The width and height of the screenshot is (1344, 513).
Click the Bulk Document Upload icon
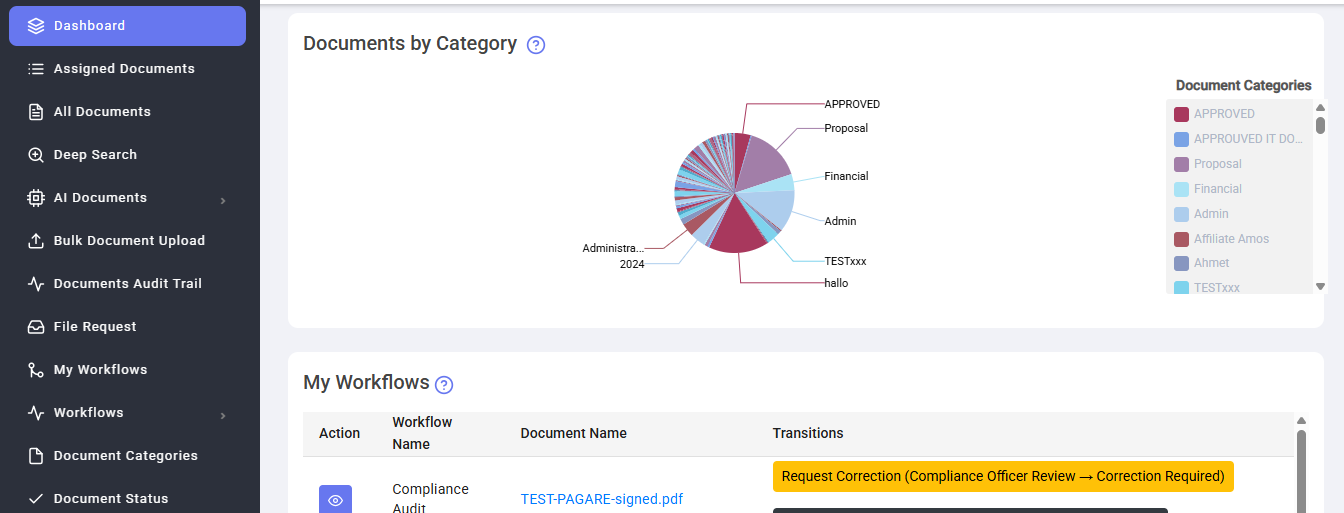(x=36, y=241)
